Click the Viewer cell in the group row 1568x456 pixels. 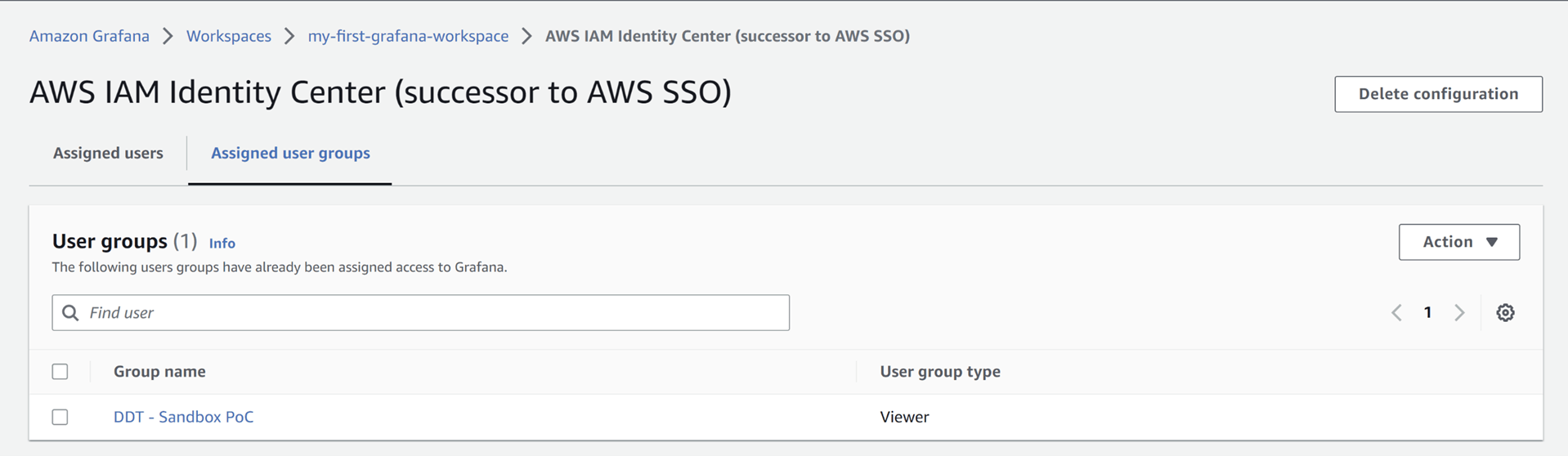tap(904, 417)
